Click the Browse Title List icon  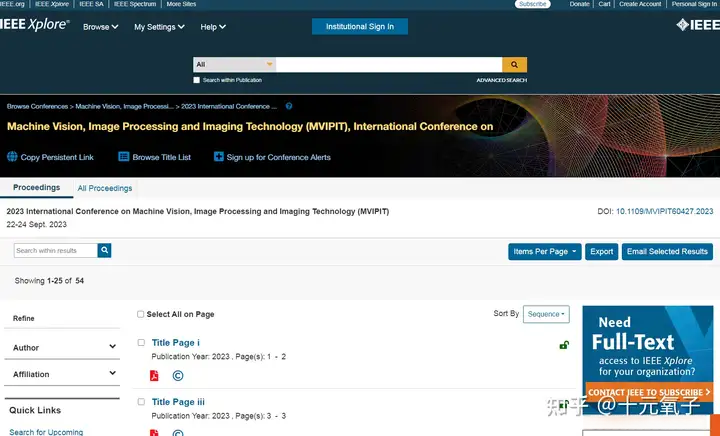click(x=124, y=157)
